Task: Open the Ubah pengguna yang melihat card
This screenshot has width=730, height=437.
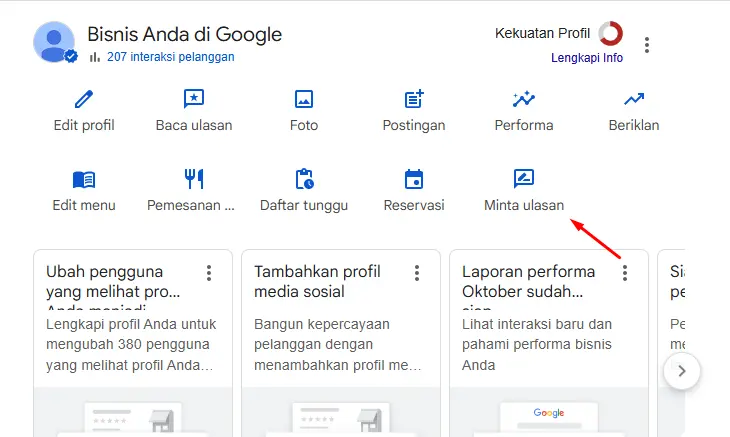Action: tap(133, 343)
